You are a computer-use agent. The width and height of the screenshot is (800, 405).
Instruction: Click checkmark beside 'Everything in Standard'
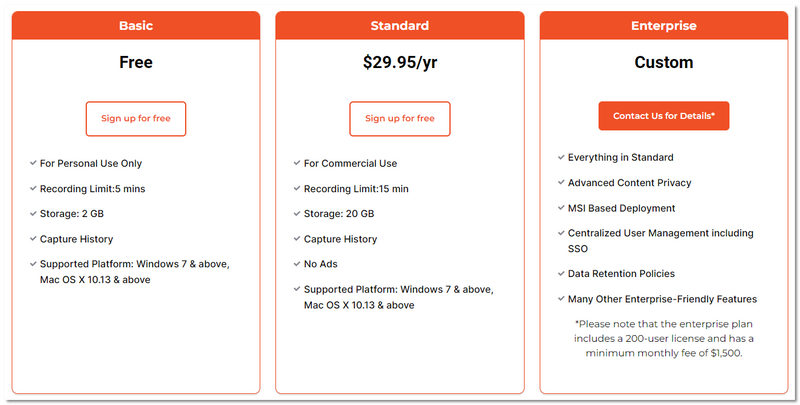pyautogui.click(x=561, y=157)
